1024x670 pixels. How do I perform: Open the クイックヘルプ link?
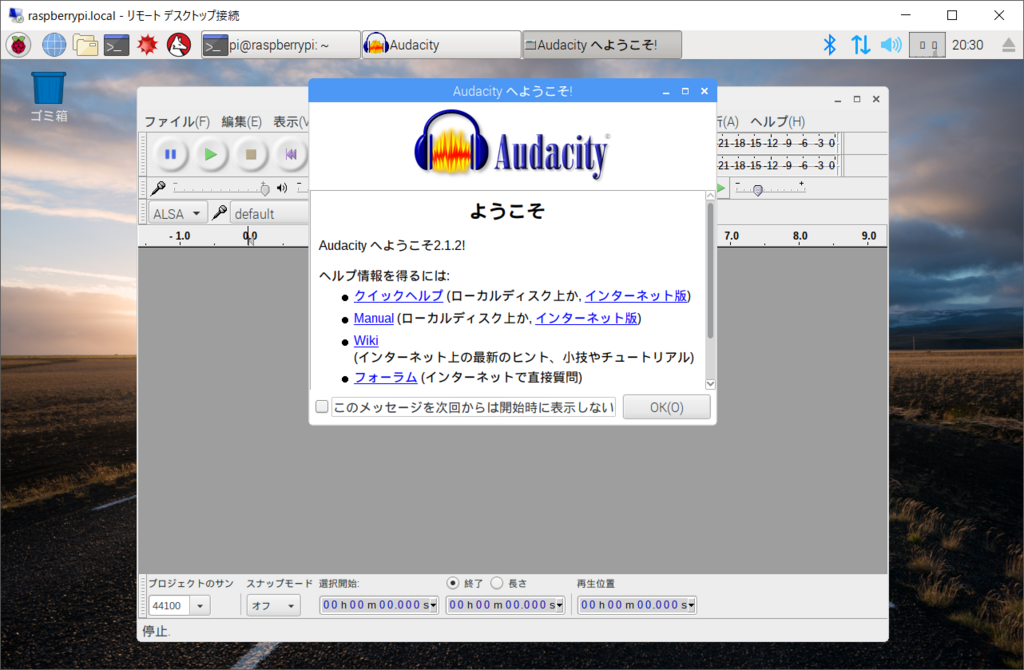(x=398, y=296)
